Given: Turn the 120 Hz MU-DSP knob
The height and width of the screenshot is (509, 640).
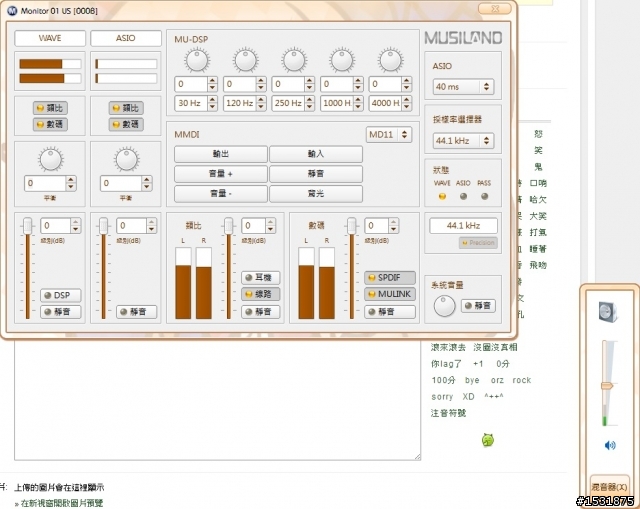Looking at the screenshot, I should [x=245, y=60].
